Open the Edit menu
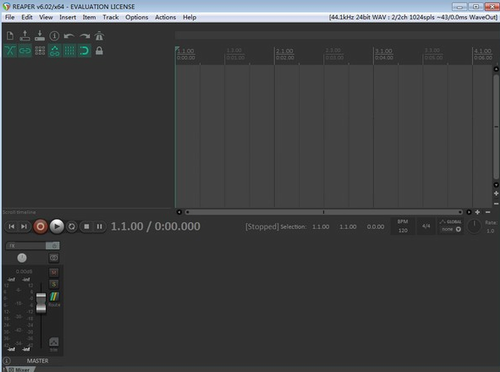The height and width of the screenshot is (372, 500). pyautogui.click(x=27, y=17)
